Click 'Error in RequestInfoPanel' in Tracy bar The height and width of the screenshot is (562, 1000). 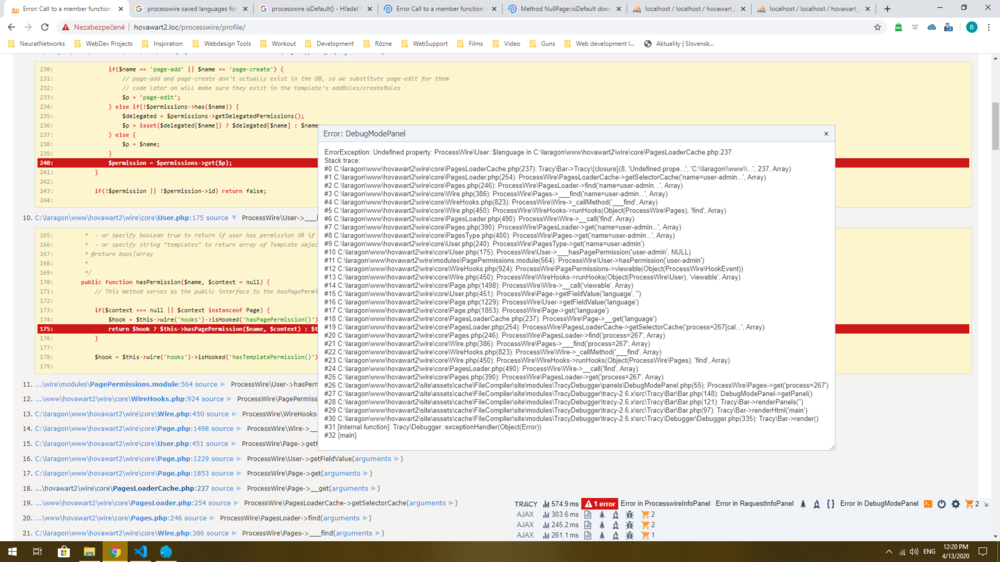tap(755, 504)
